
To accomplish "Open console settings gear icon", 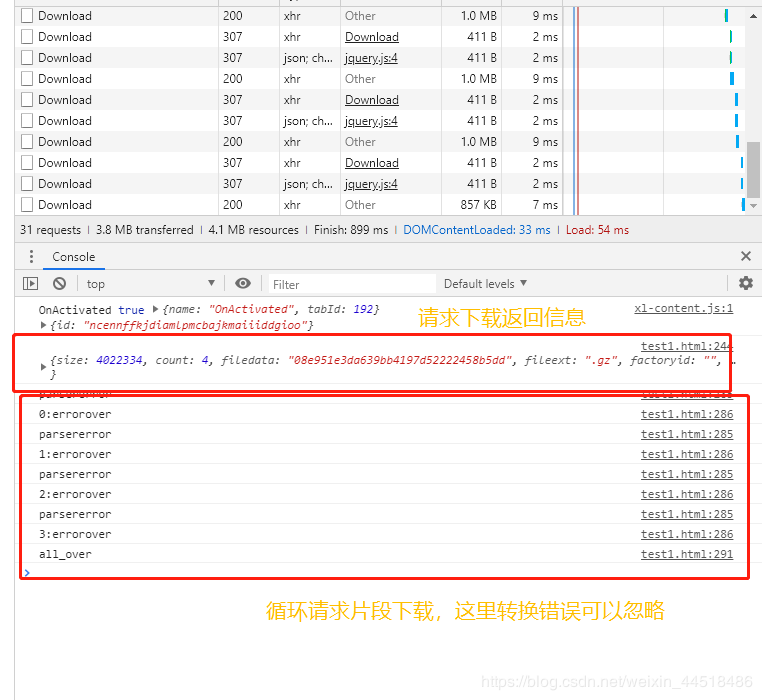I will coord(745,284).
